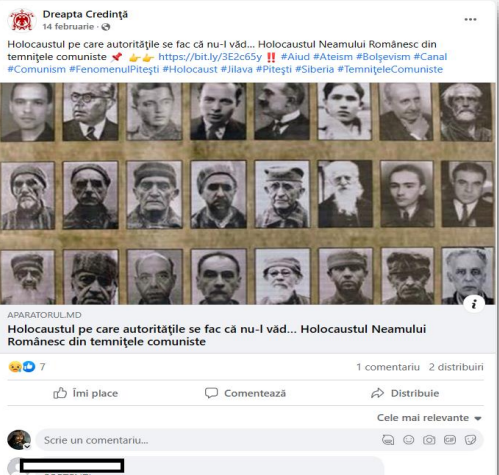Switch commenting profile via avatar arrow

point(27,447)
